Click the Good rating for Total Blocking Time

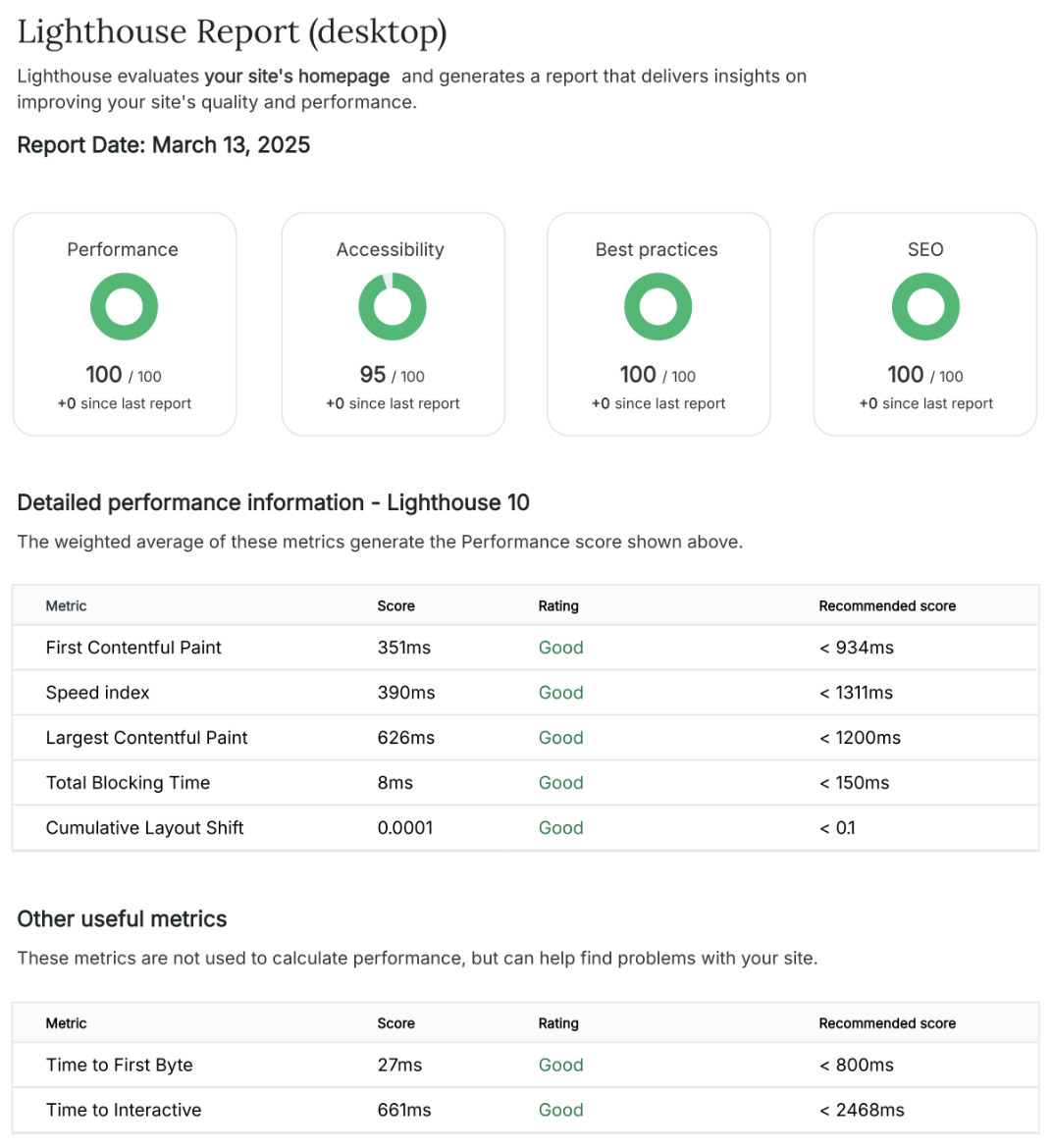coord(560,783)
